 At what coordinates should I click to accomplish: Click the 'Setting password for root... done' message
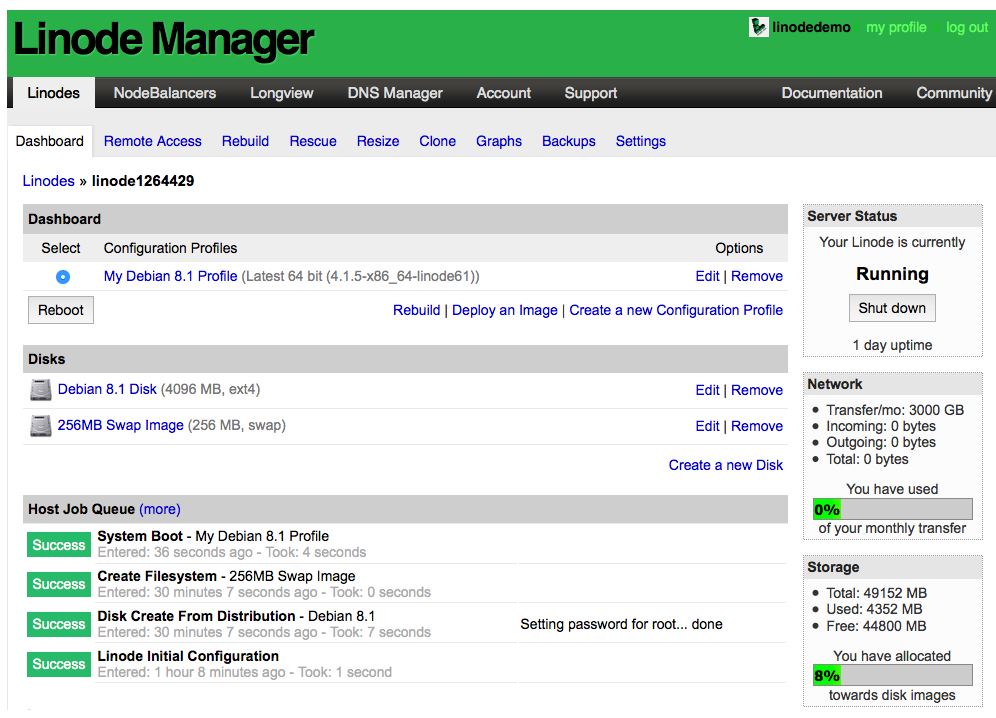tap(621, 624)
